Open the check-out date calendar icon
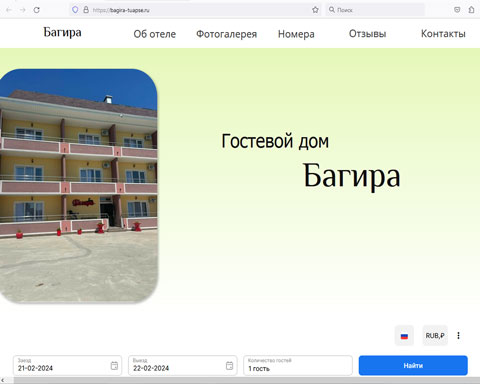The image size is (480, 384). [229, 366]
